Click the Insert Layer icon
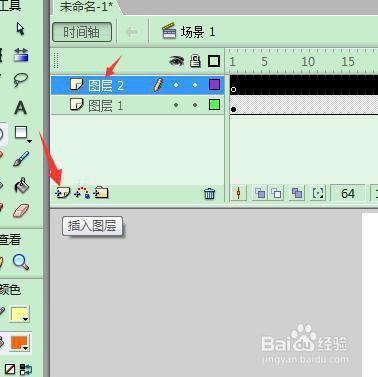378x377 pixels. (x=63, y=193)
